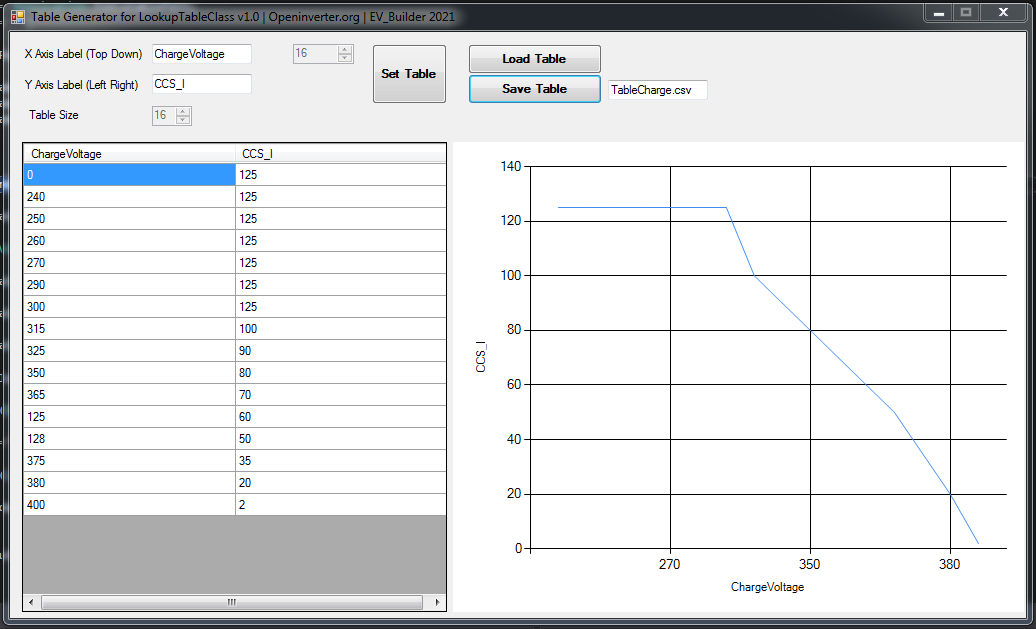Click the TableCharge.csv filename field
This screenshot has width=1036, height=629.
pos(657,90)
